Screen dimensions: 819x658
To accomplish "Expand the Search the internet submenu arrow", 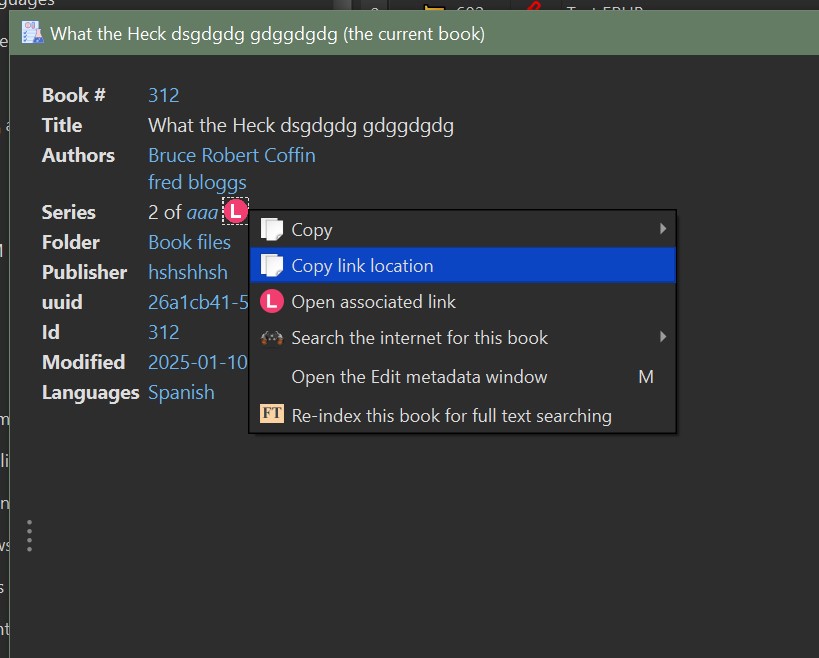I will click(662, 338).
